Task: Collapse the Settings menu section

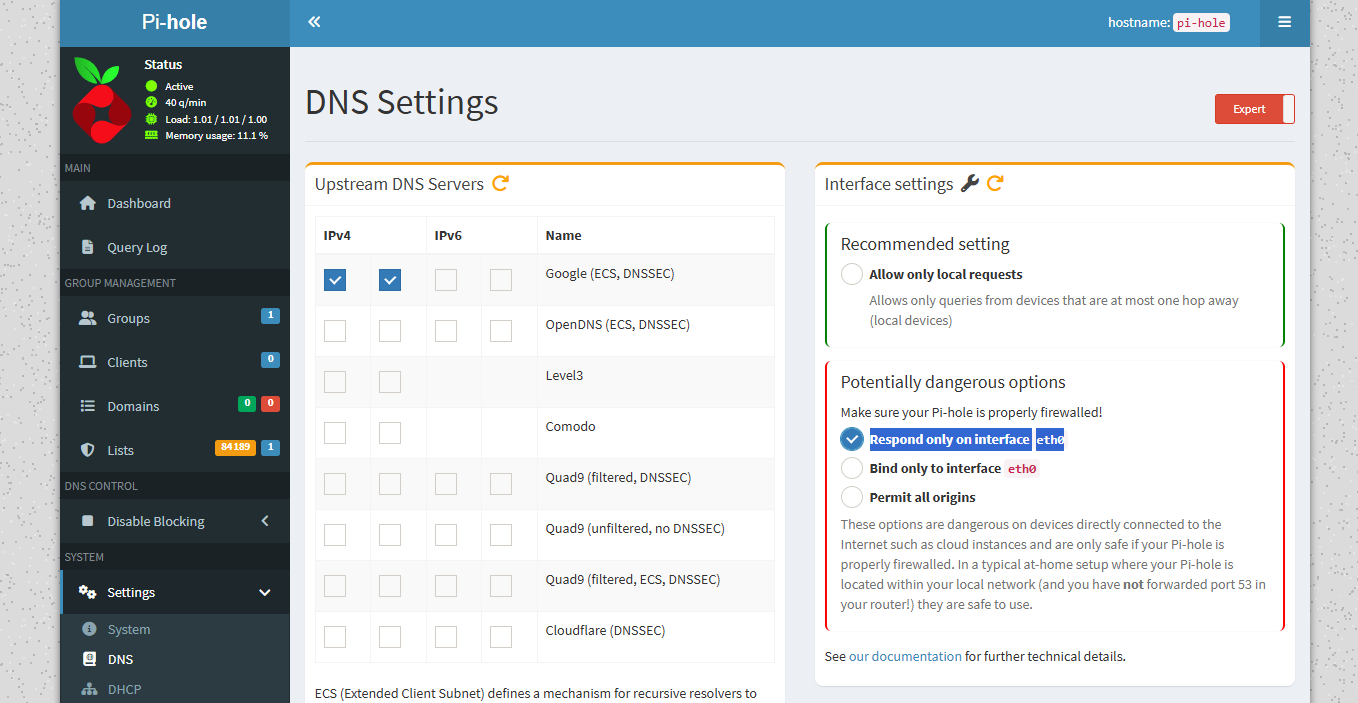Action: click(265, 592)
